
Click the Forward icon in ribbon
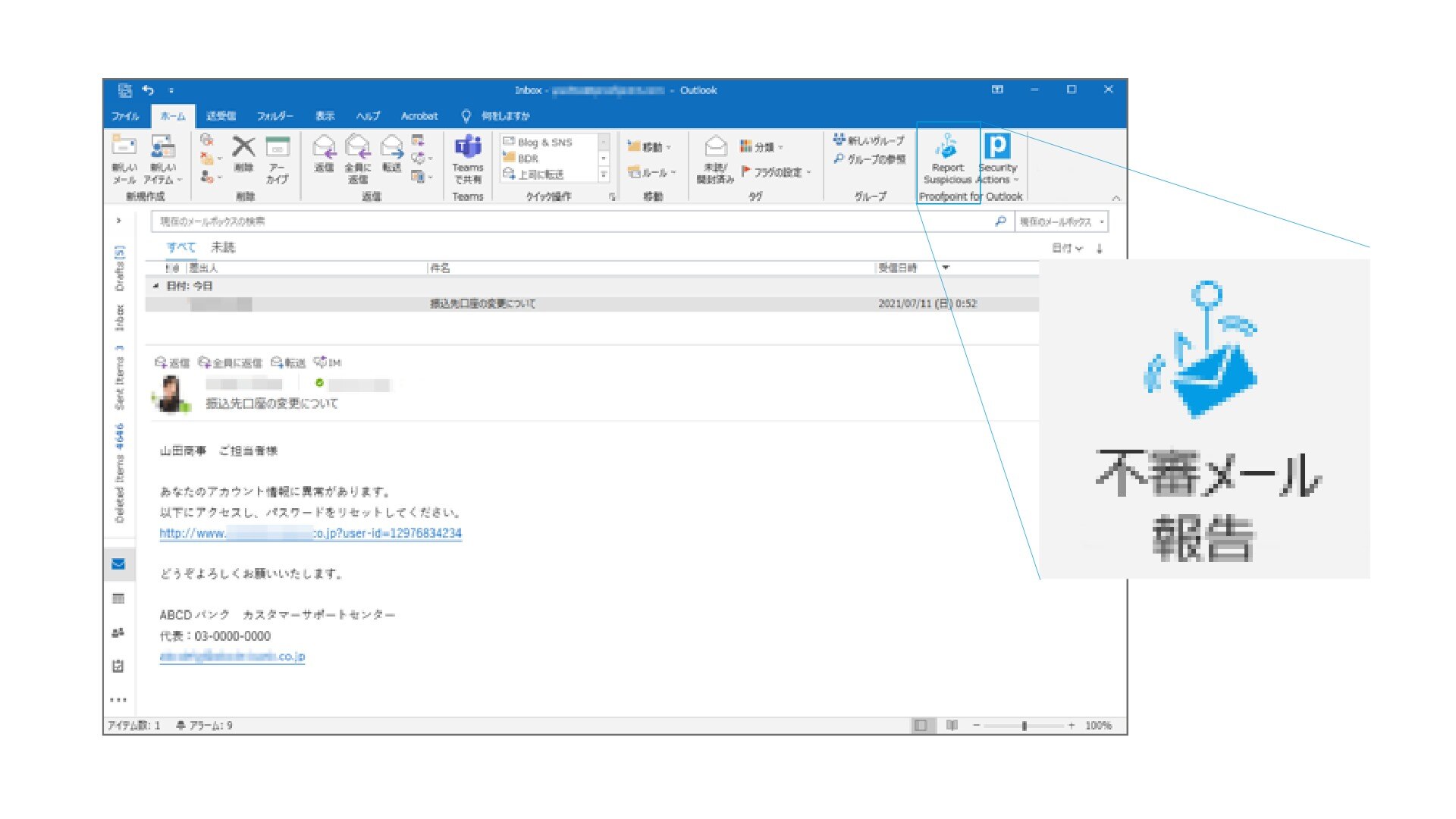[x=391, y=148]
